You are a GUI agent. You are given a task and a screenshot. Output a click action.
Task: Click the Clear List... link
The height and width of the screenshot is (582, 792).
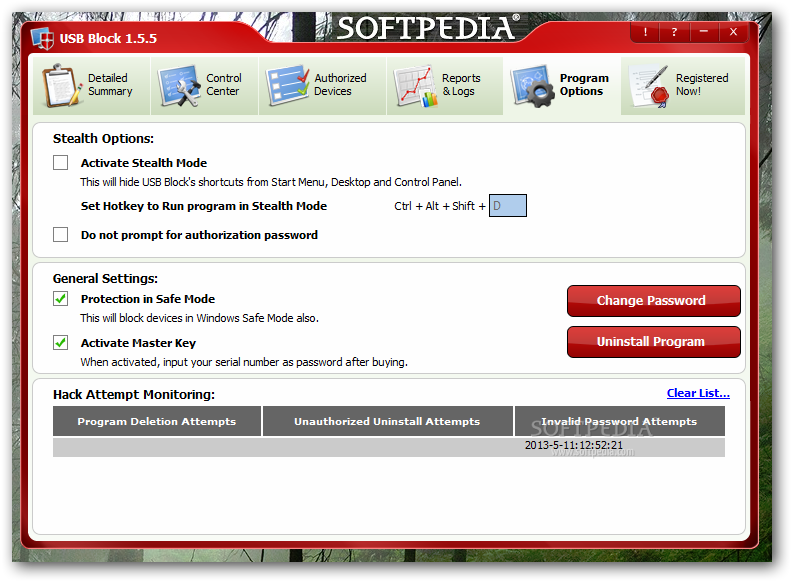pyautogui.click(x=698, y=393)
